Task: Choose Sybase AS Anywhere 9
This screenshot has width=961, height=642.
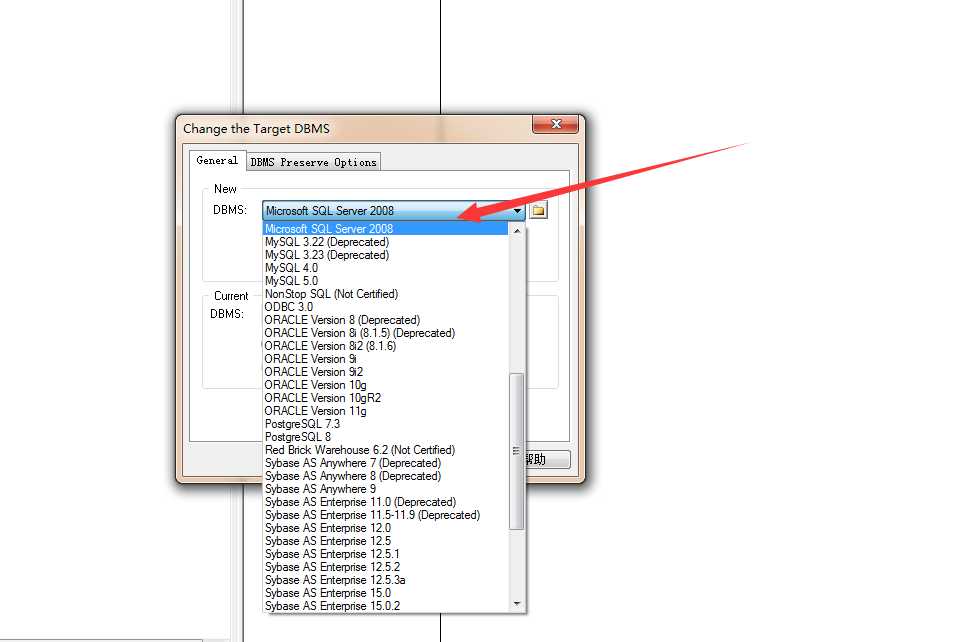Action: 386,489
